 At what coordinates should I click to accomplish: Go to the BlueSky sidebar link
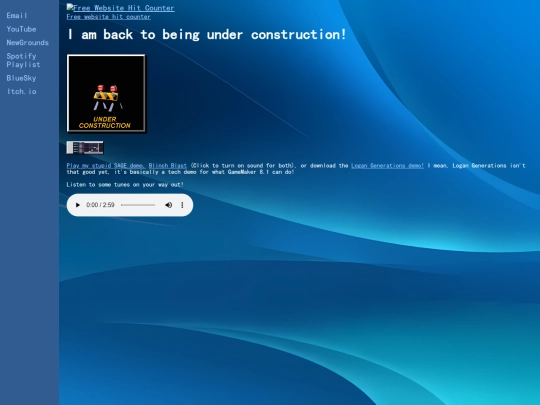pos(21,78)
